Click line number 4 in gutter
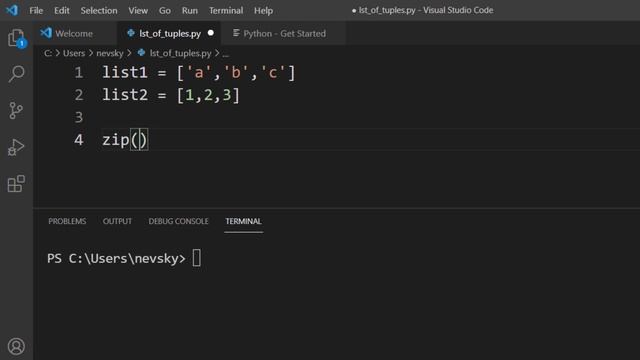This screenshot has width=640, height=360. point(78,140)
